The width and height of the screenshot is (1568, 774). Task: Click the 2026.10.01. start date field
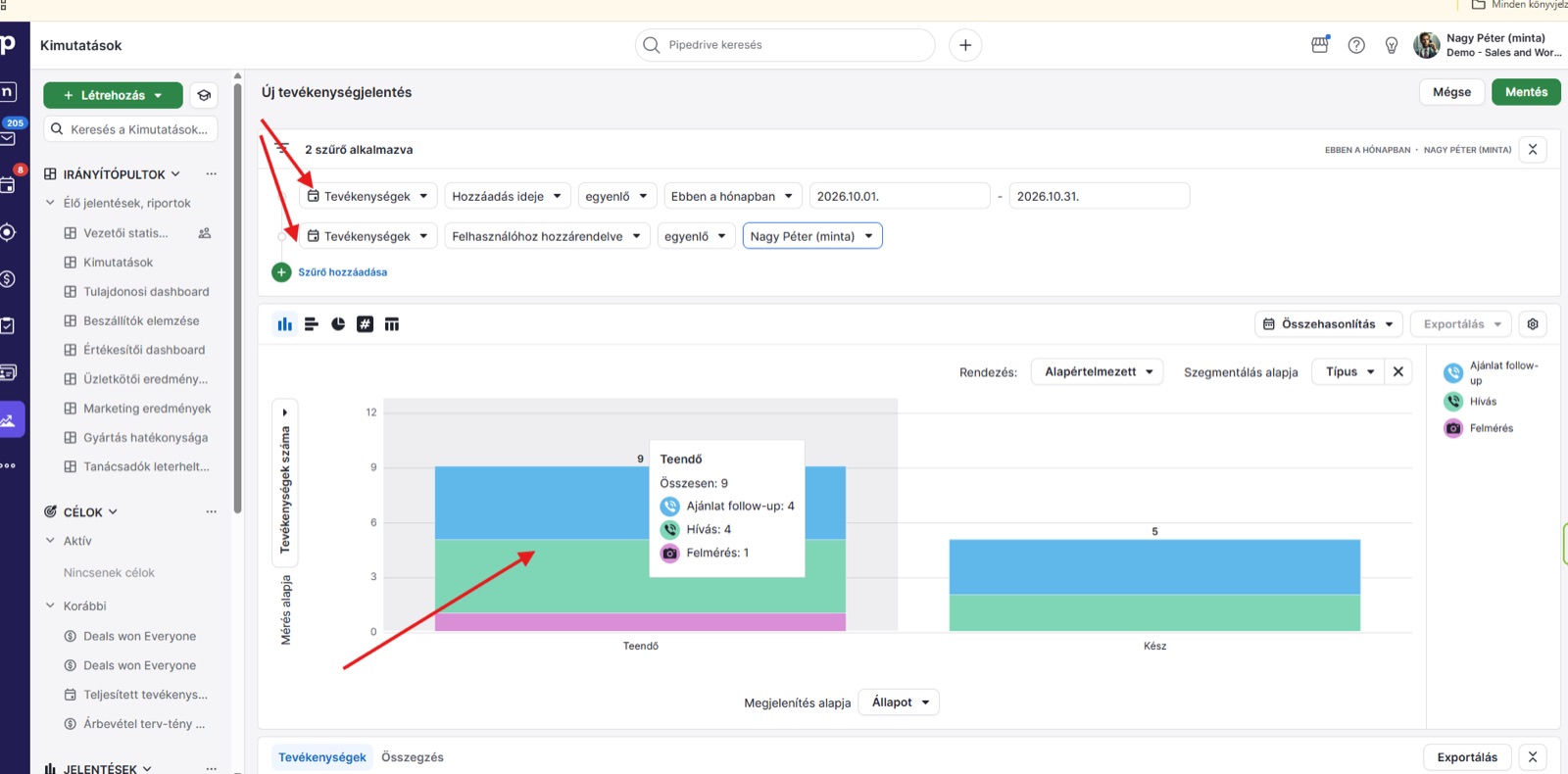900,196
